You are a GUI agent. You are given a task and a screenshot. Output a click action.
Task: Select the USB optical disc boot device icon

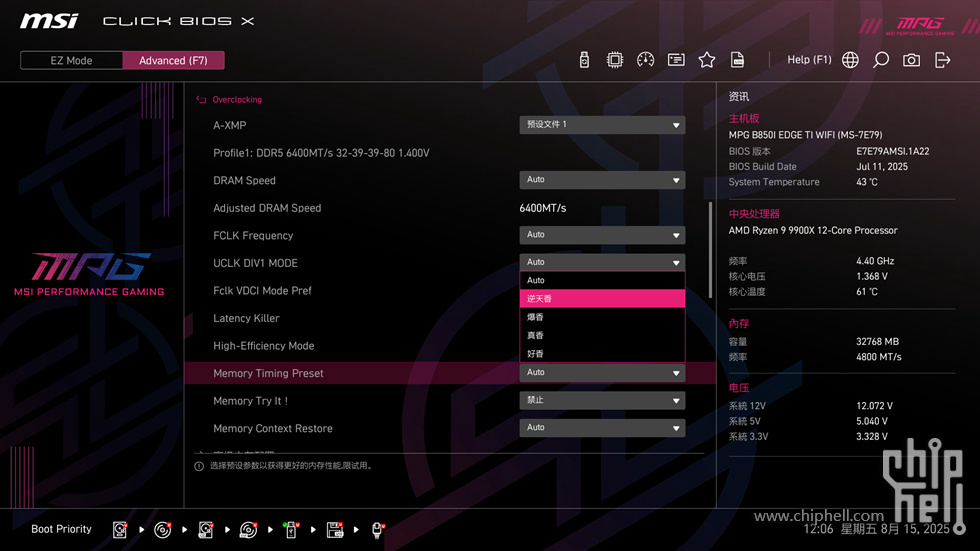(x=248, y=530)
